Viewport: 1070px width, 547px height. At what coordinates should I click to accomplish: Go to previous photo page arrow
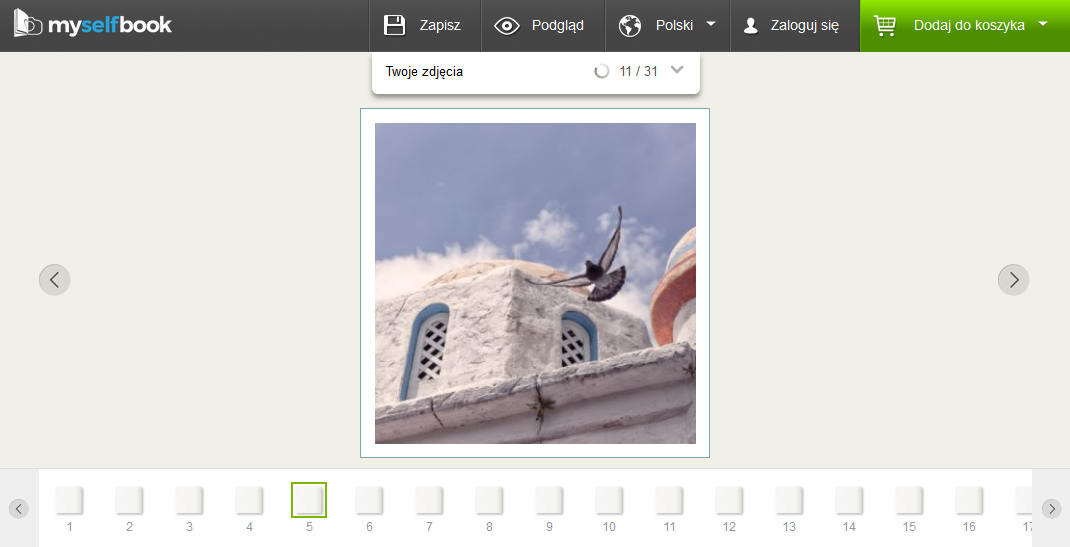[55, 280]
